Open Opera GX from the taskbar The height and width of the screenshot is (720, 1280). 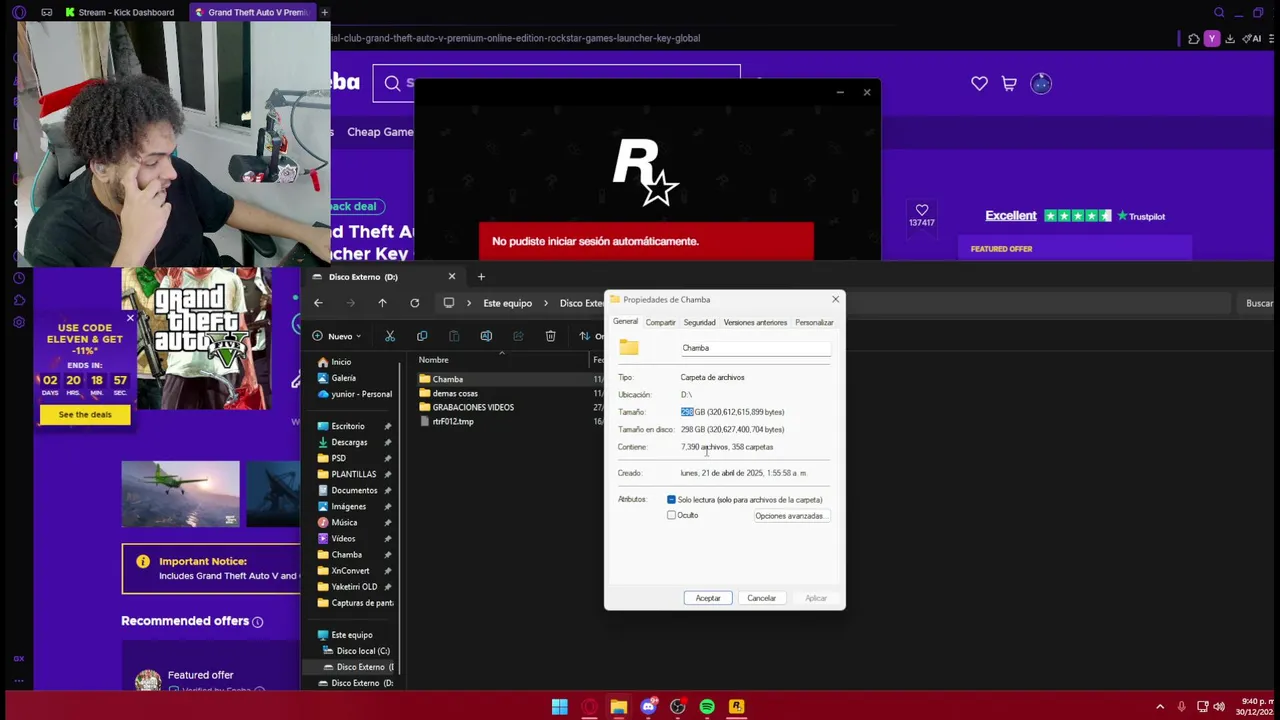click(x=589, y=707)
